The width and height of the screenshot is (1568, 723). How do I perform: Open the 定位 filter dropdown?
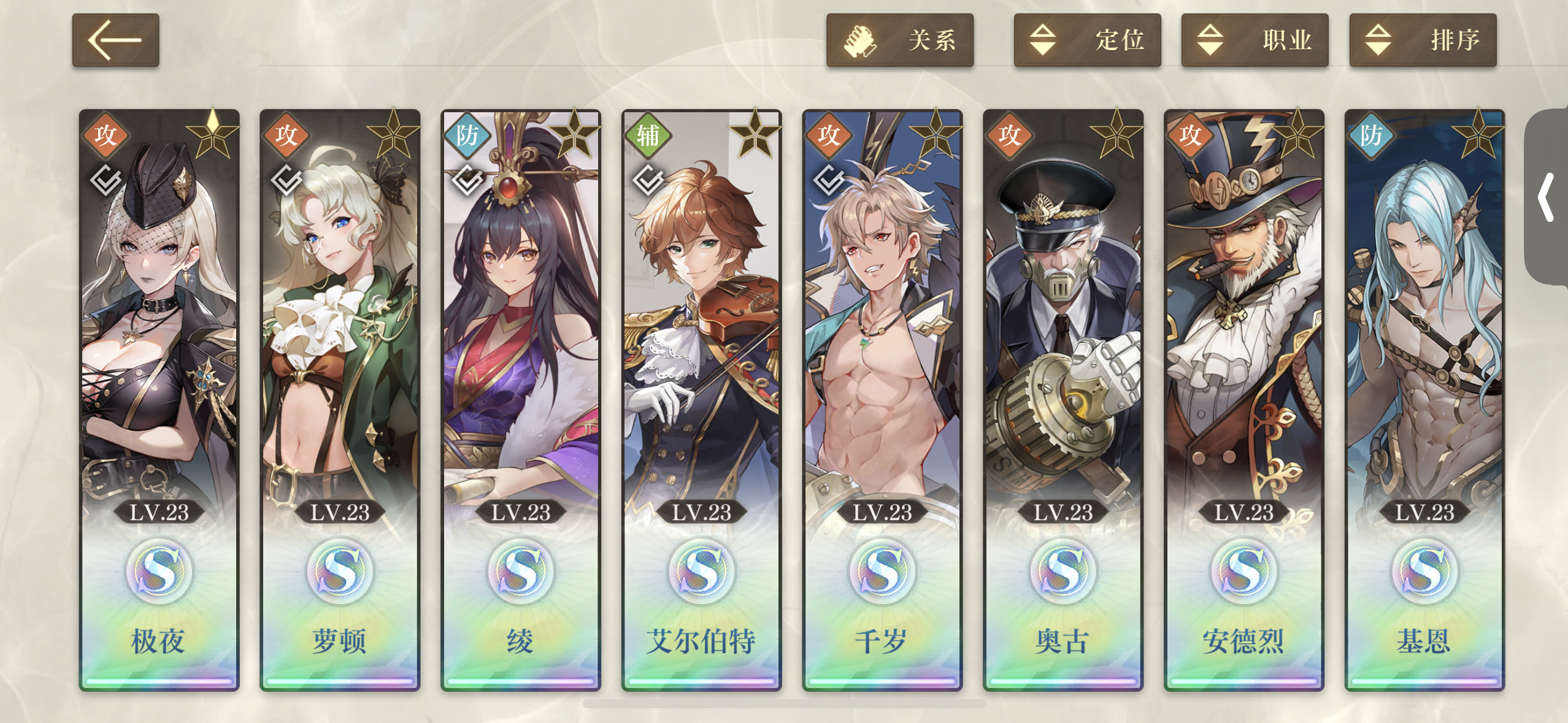(x=1087, y=40)
